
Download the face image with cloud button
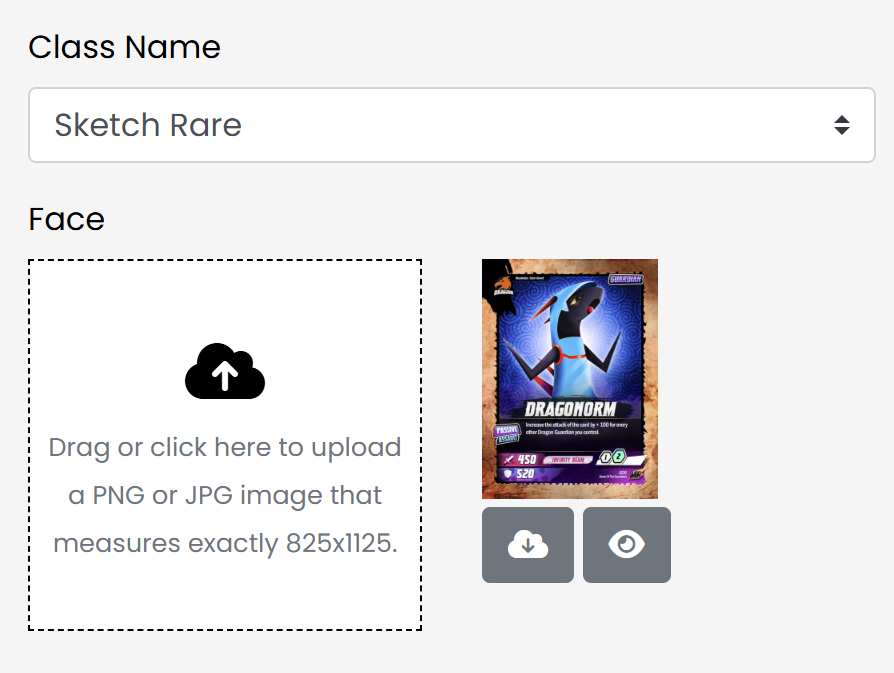point(528,545)
